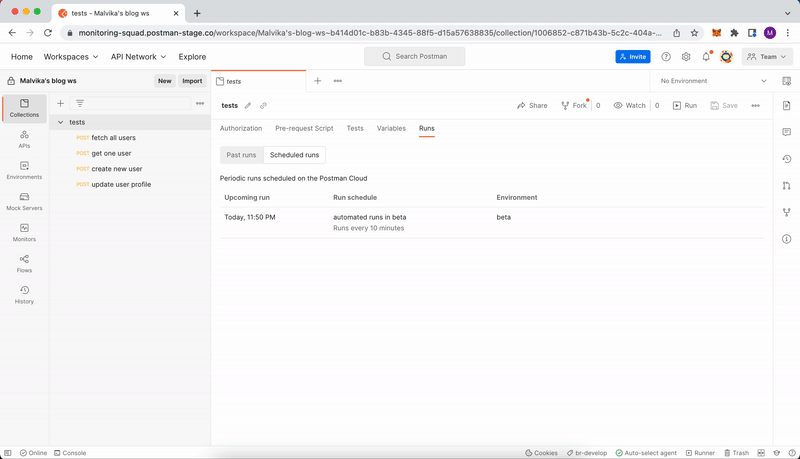Open the Collections sidebar panel
The image size is (800, 459).
(x=24, y=108)
